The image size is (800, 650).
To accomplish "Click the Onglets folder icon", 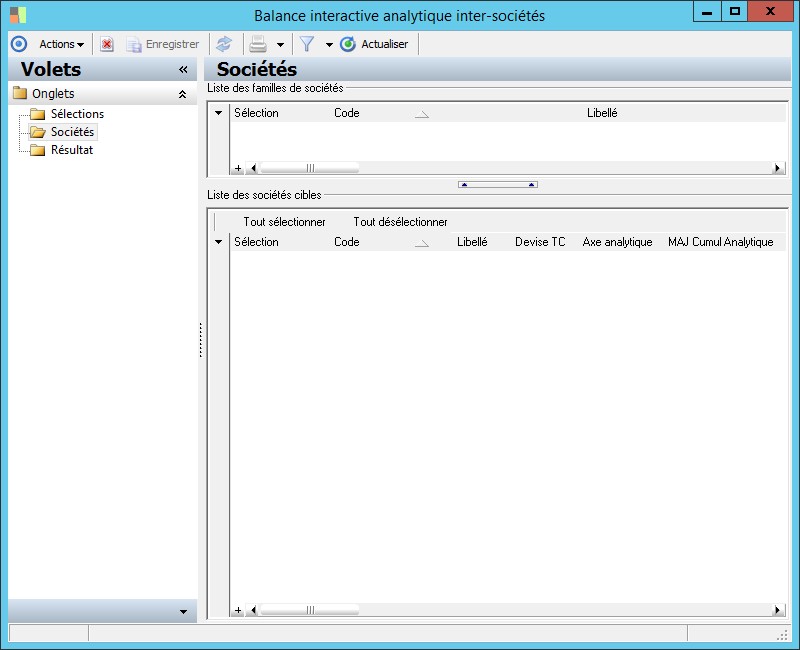I will [20, 93].
